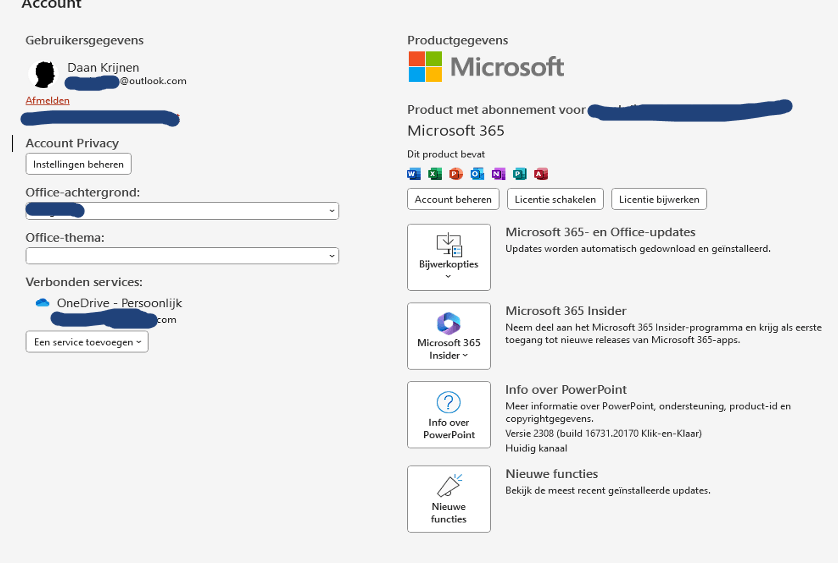
Task: Click the Verbonden services label
Action: click(x=84, y=282)
